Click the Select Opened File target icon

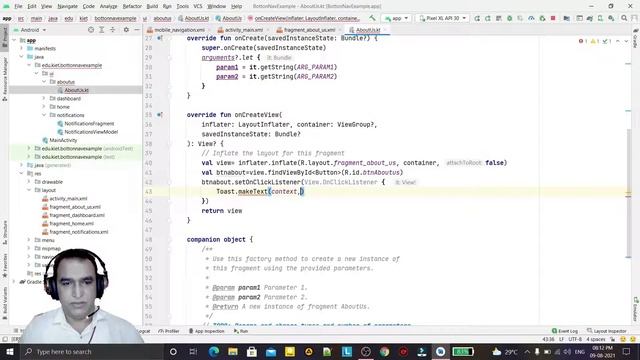[x=91, y=30]
